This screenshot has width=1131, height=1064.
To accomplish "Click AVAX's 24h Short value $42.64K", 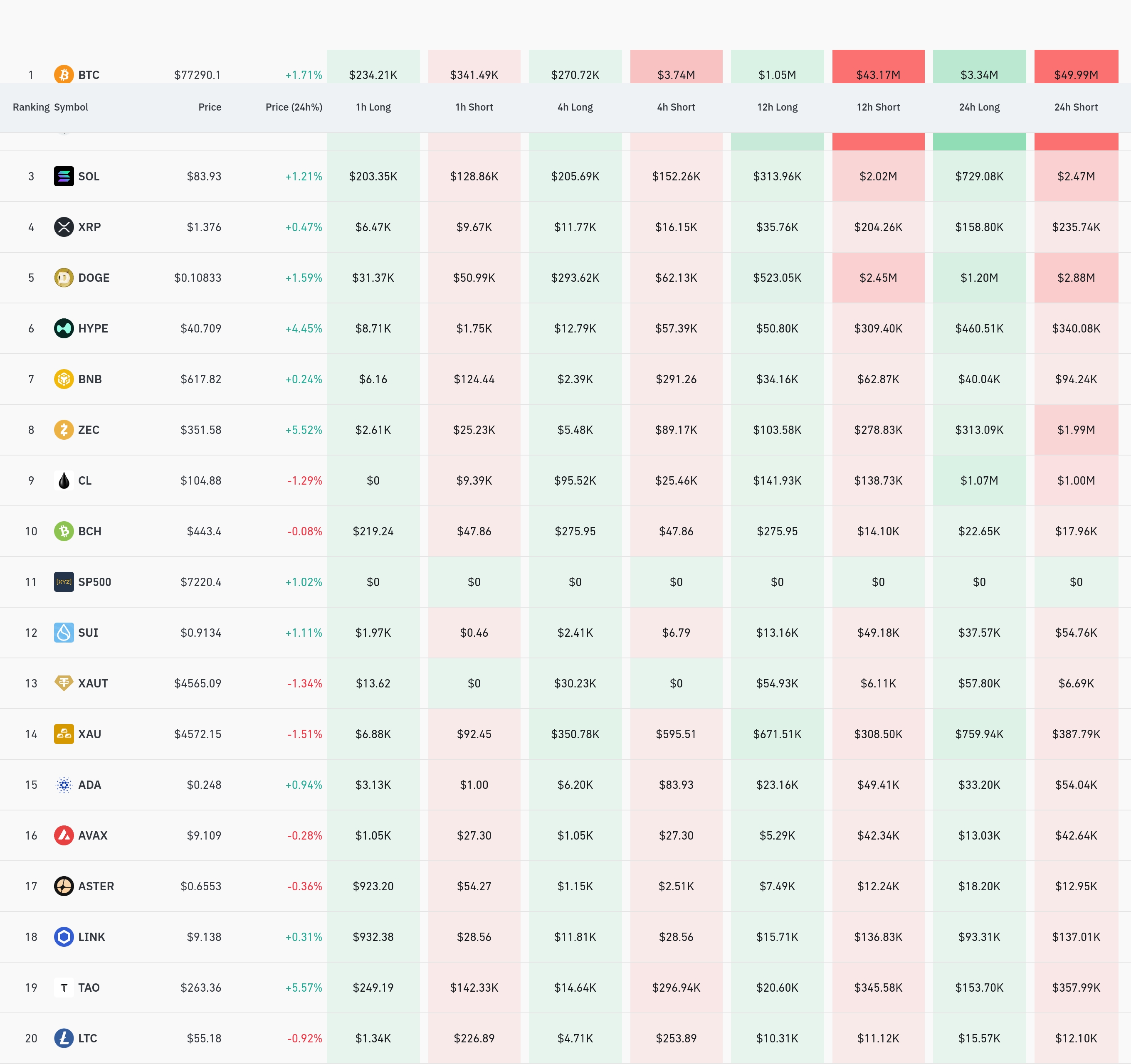I will tap(1076, 835).
